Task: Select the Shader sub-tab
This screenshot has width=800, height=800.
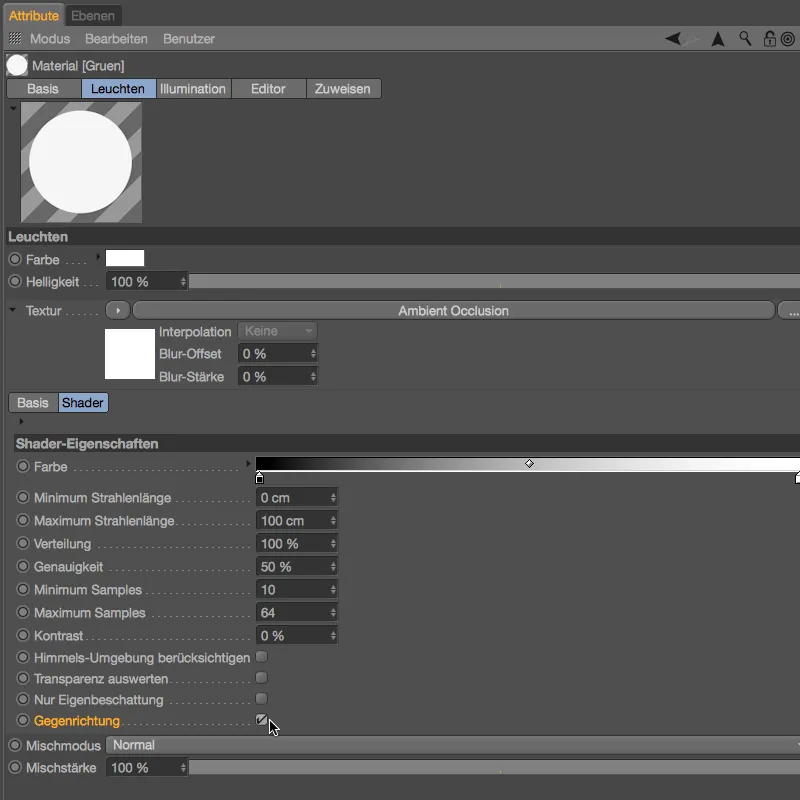Action: tap(83, 403)
